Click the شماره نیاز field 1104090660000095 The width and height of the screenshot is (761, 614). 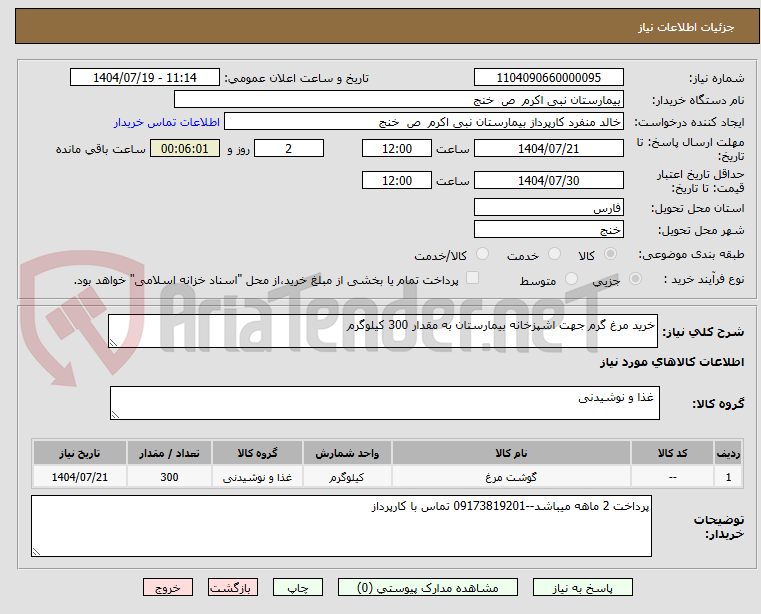point(548,77)
